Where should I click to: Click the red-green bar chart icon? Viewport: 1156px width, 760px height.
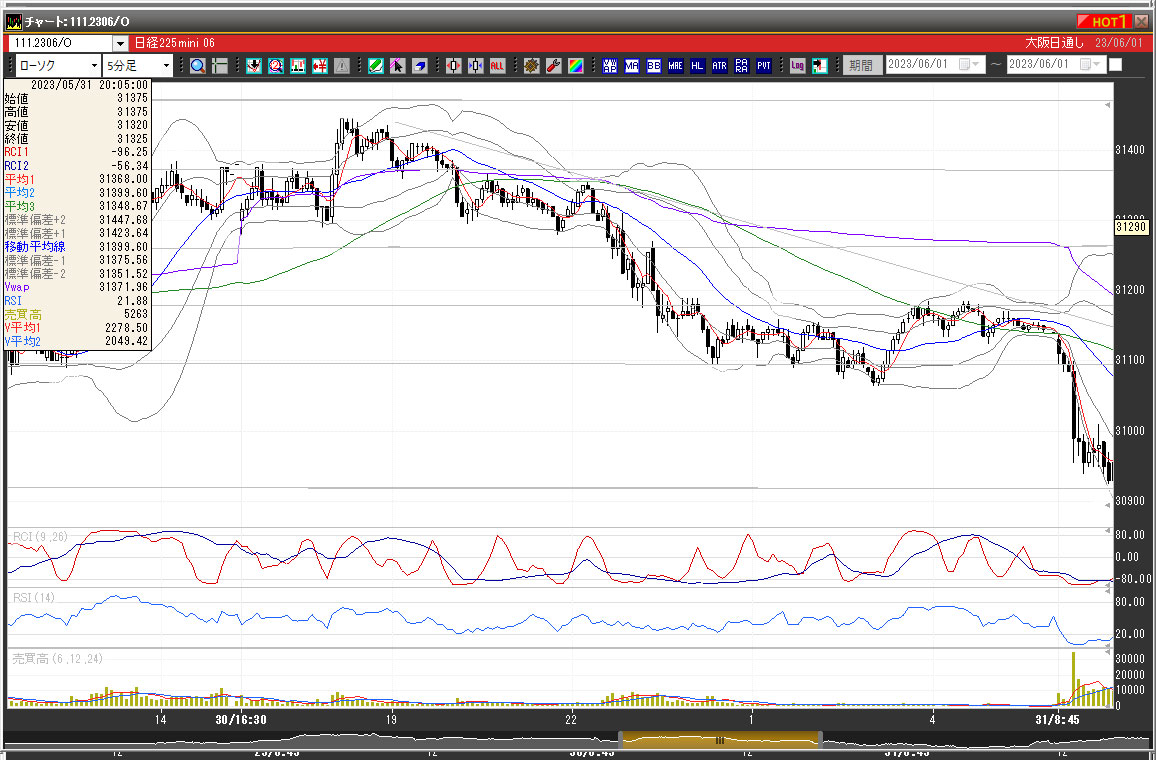coord(298,66)
